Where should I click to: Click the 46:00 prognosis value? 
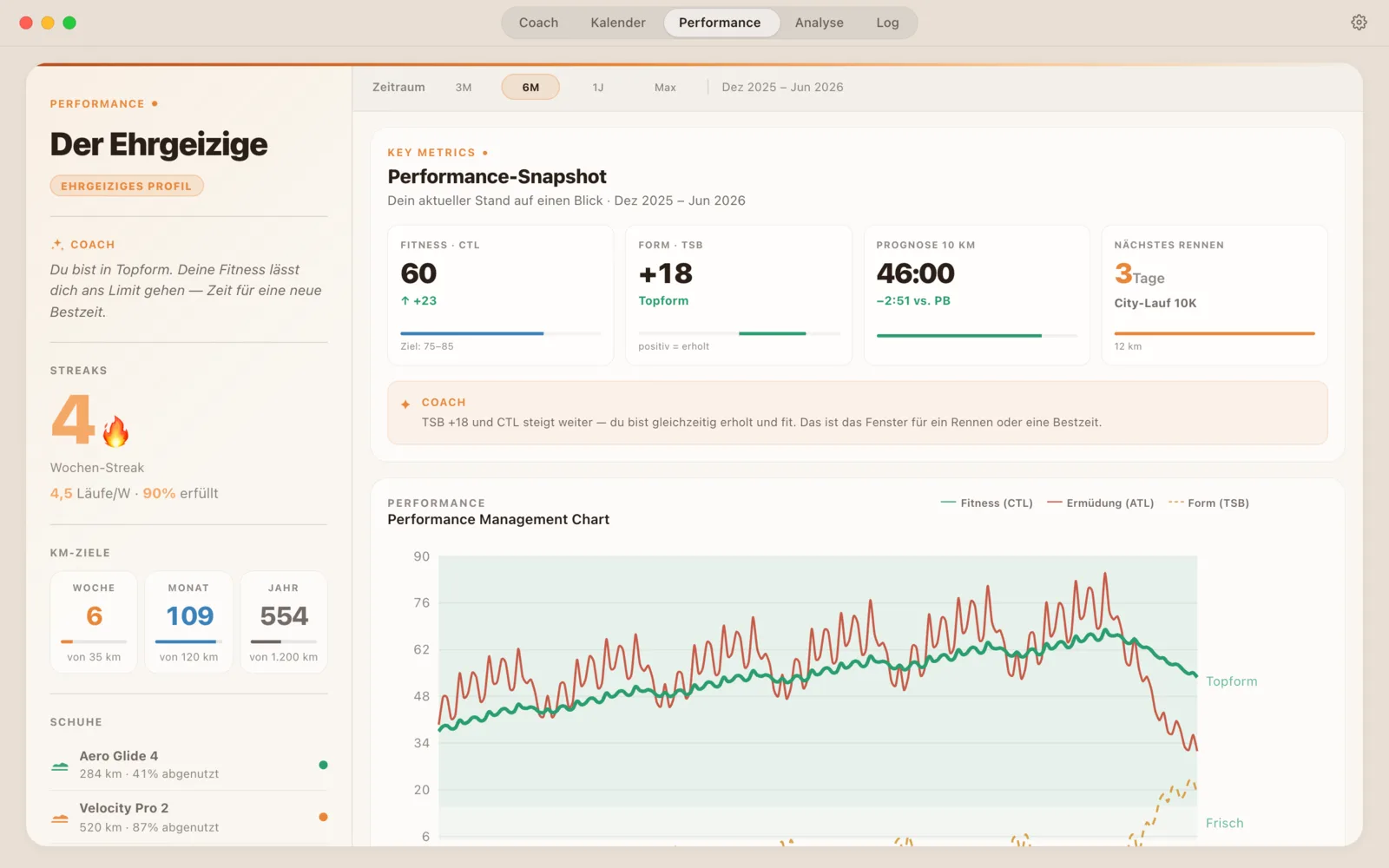(x=915, y=273)
